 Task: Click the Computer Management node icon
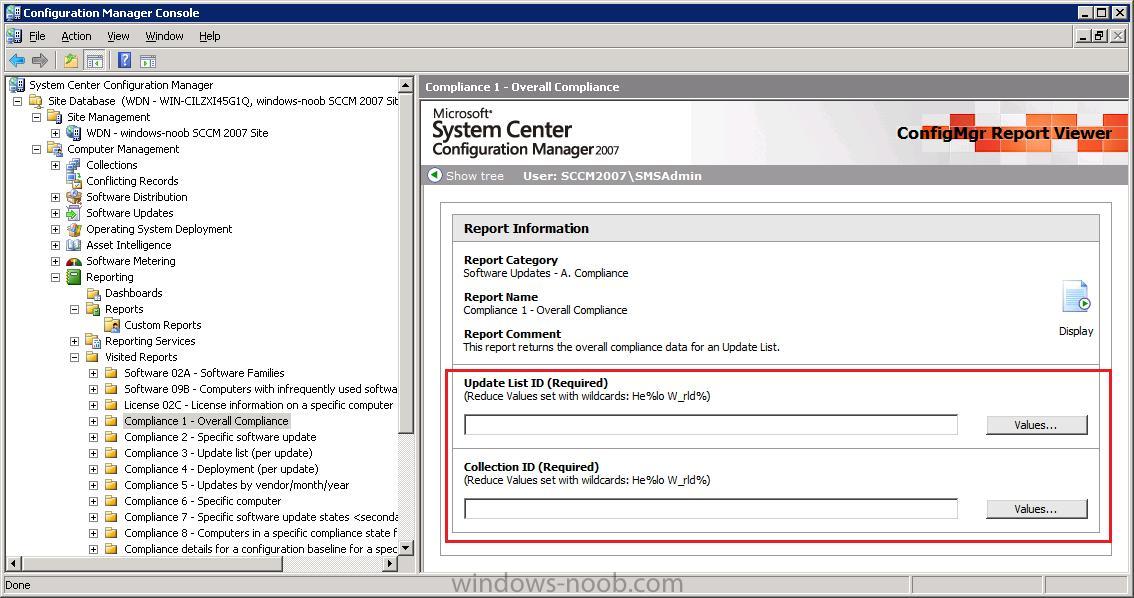[x=54, y=148]
